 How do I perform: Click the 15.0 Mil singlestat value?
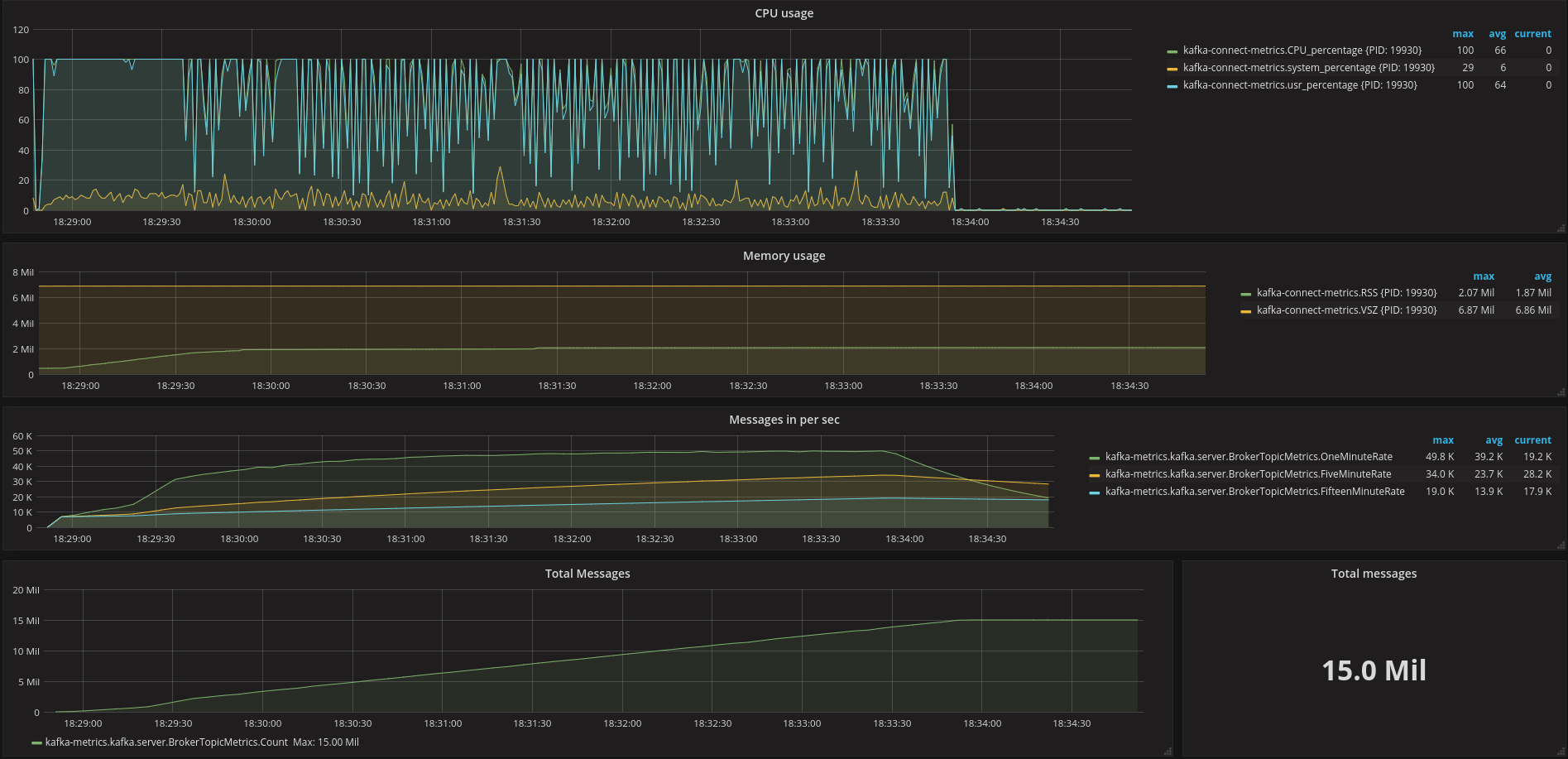tap(1374, 670)
